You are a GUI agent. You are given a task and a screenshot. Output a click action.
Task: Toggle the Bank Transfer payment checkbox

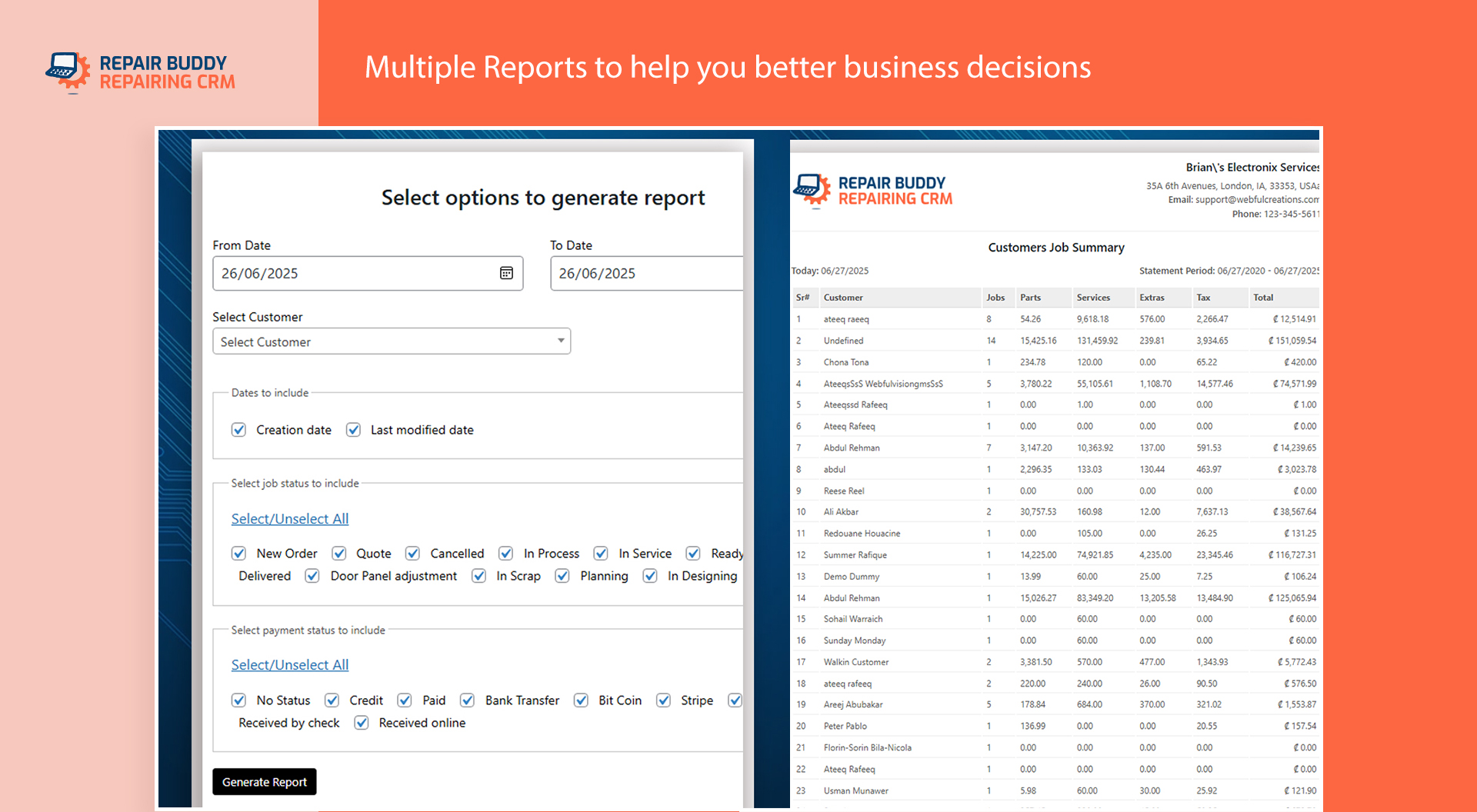click(x=468, y=701)
